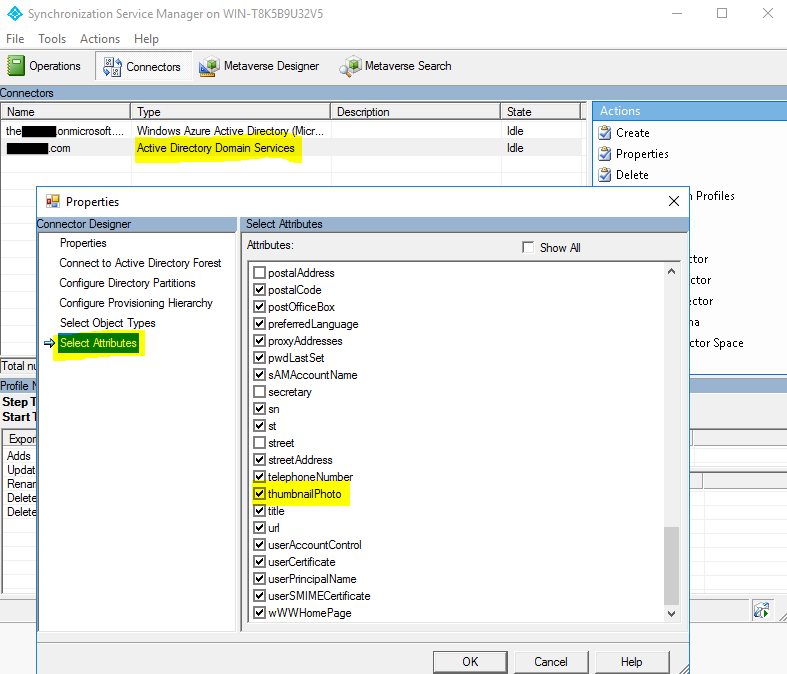This screenshot has width=787, height=674.
Task: Sort connectors by Description column header
Action: [416, 111]
